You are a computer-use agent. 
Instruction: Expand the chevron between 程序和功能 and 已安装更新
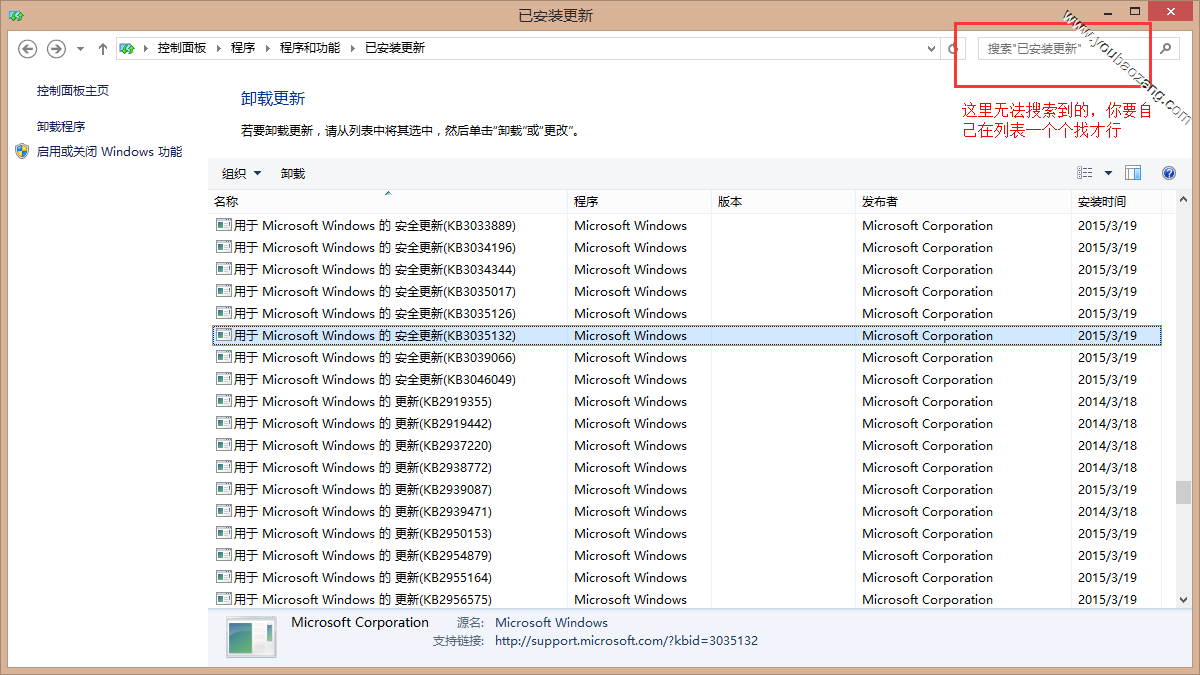point(353,48)
